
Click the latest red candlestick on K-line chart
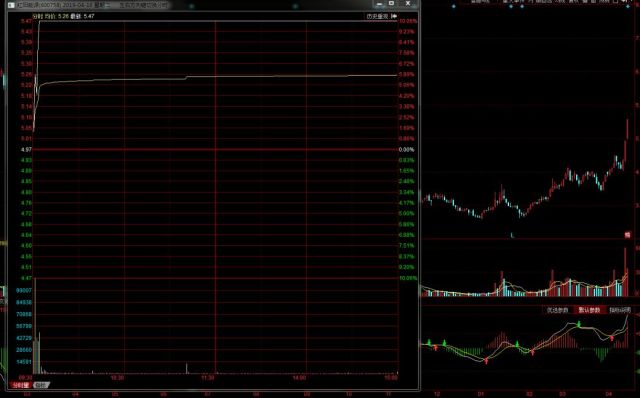tap(628, 128)
